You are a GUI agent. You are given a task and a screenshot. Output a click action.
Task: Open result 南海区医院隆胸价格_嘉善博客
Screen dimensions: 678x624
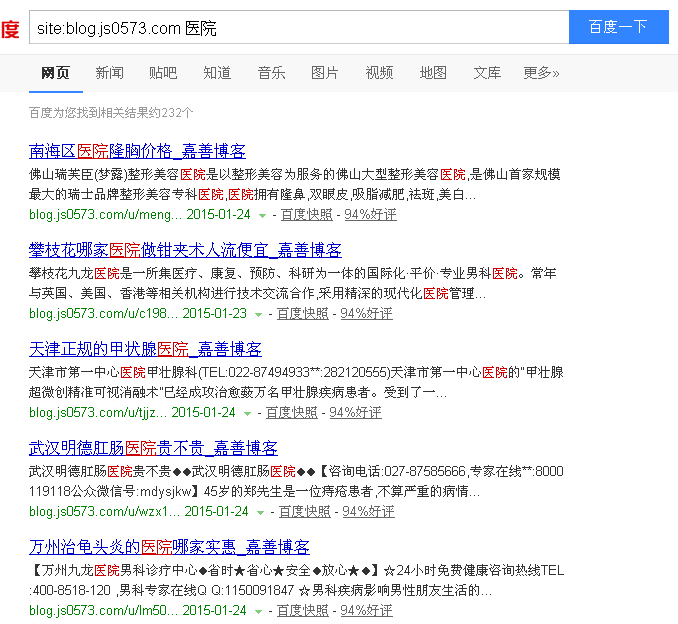137,152
